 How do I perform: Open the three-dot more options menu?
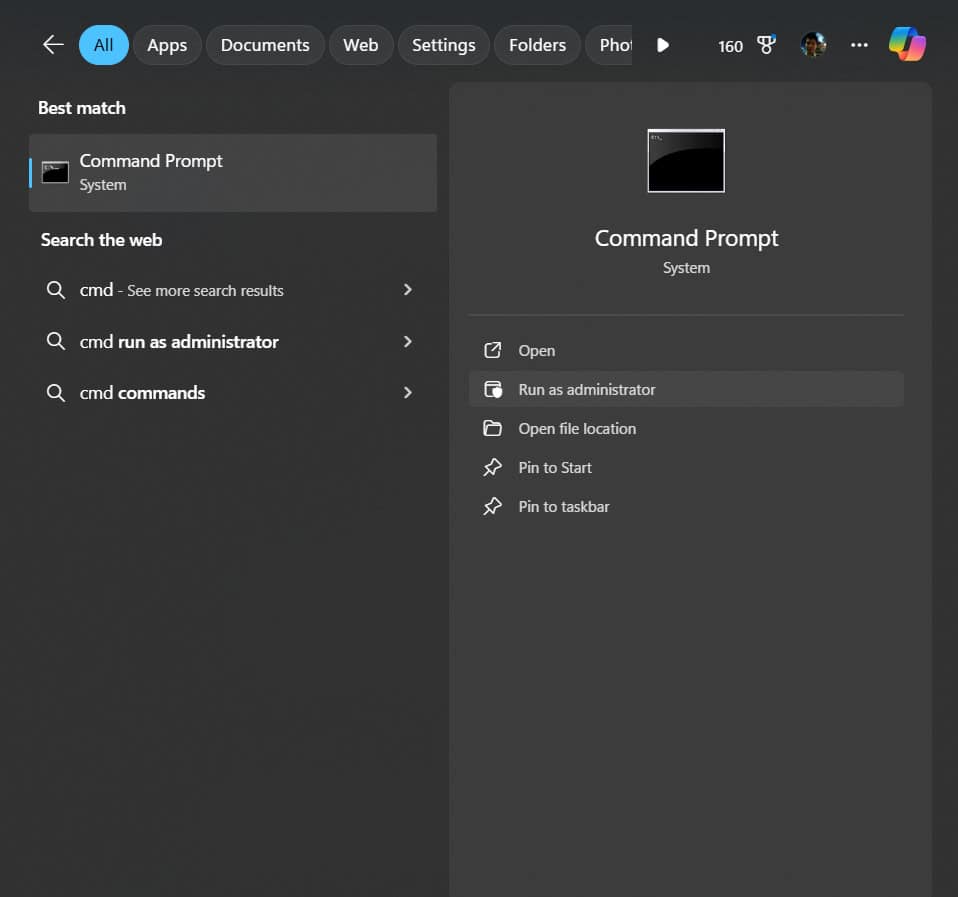pos(859,45)
